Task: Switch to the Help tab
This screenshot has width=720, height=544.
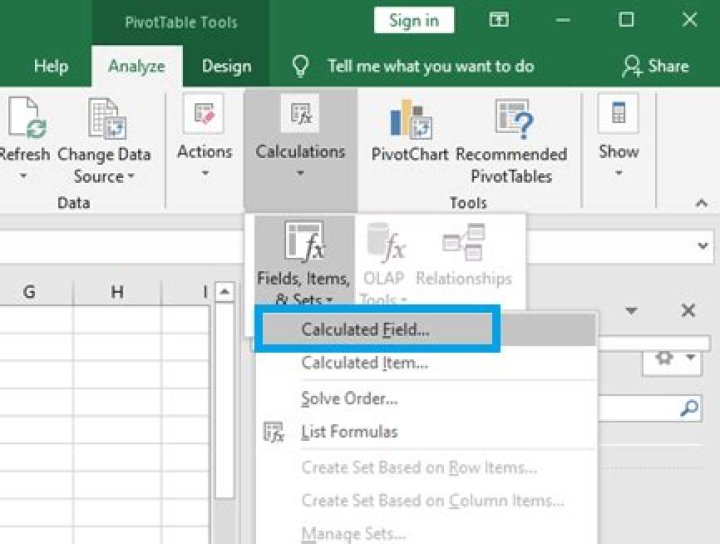Action: (x=51, y=66)
